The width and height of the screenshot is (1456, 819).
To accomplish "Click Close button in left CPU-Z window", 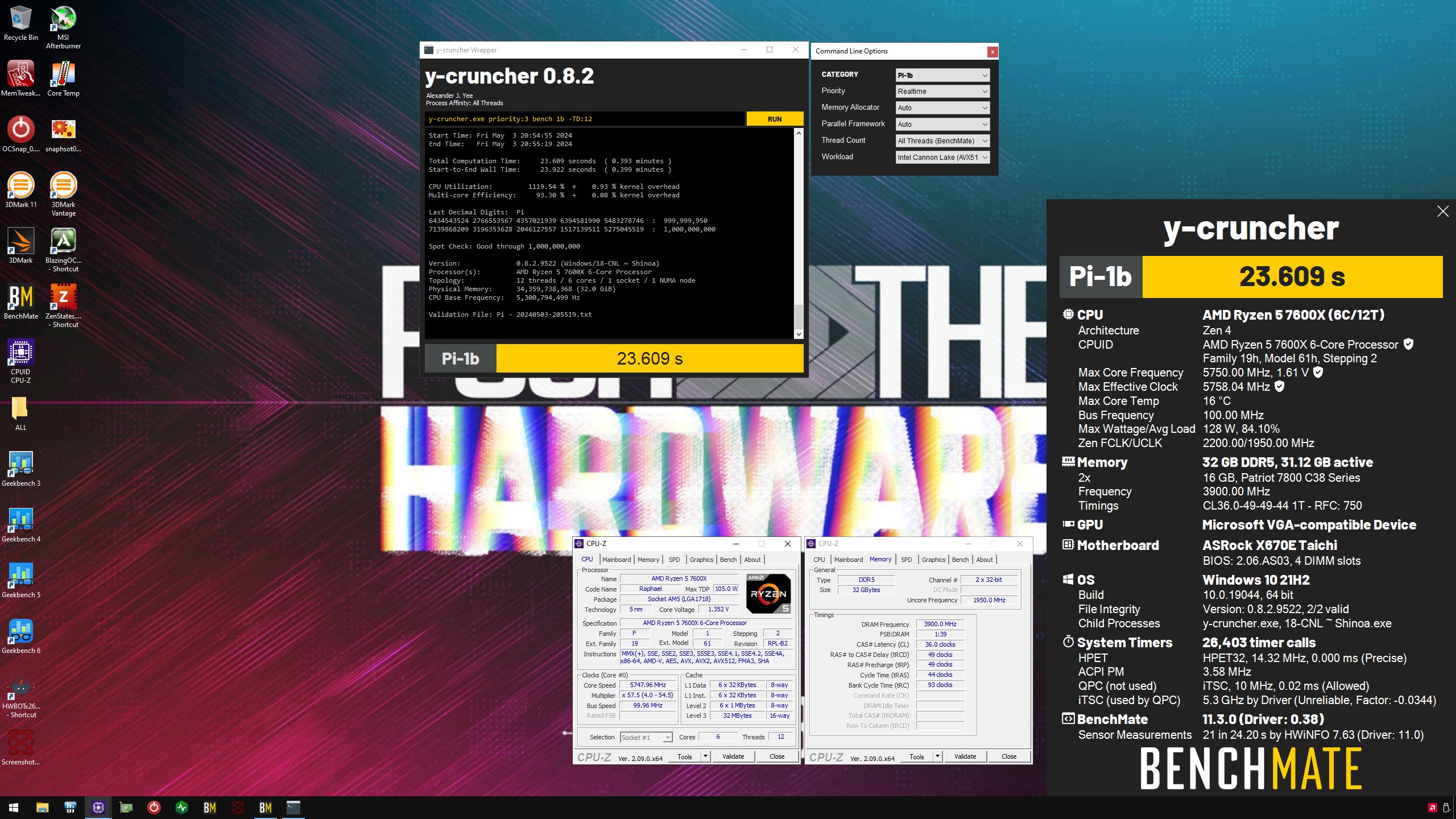I will (x=777, y=756).
